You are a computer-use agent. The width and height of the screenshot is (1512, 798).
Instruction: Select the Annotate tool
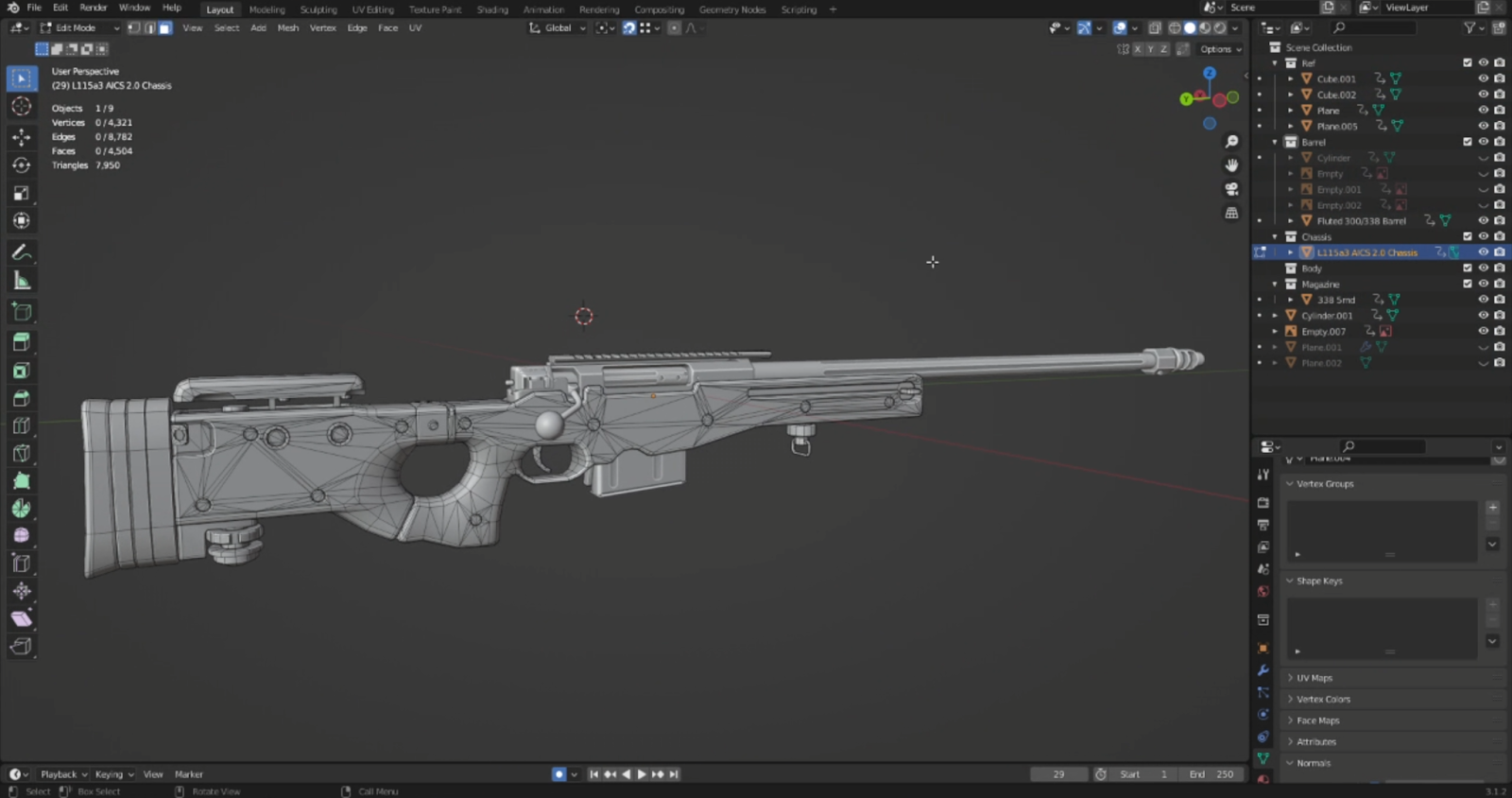coord(22,252)
